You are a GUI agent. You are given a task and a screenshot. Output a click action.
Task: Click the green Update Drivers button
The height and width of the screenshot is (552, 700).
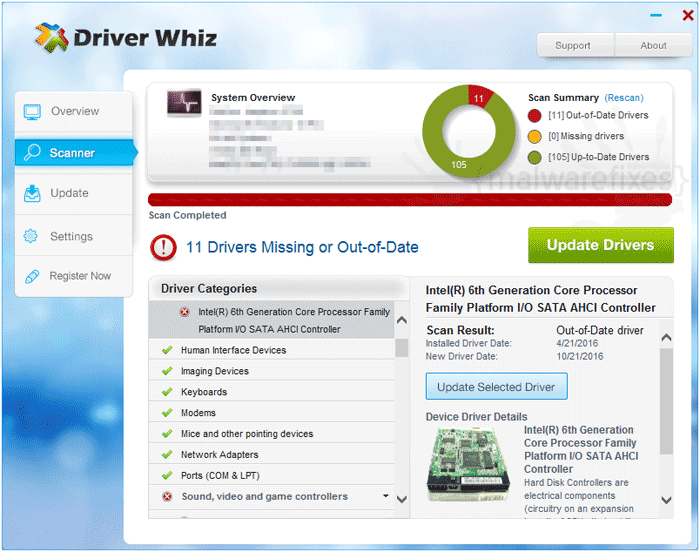600,245
